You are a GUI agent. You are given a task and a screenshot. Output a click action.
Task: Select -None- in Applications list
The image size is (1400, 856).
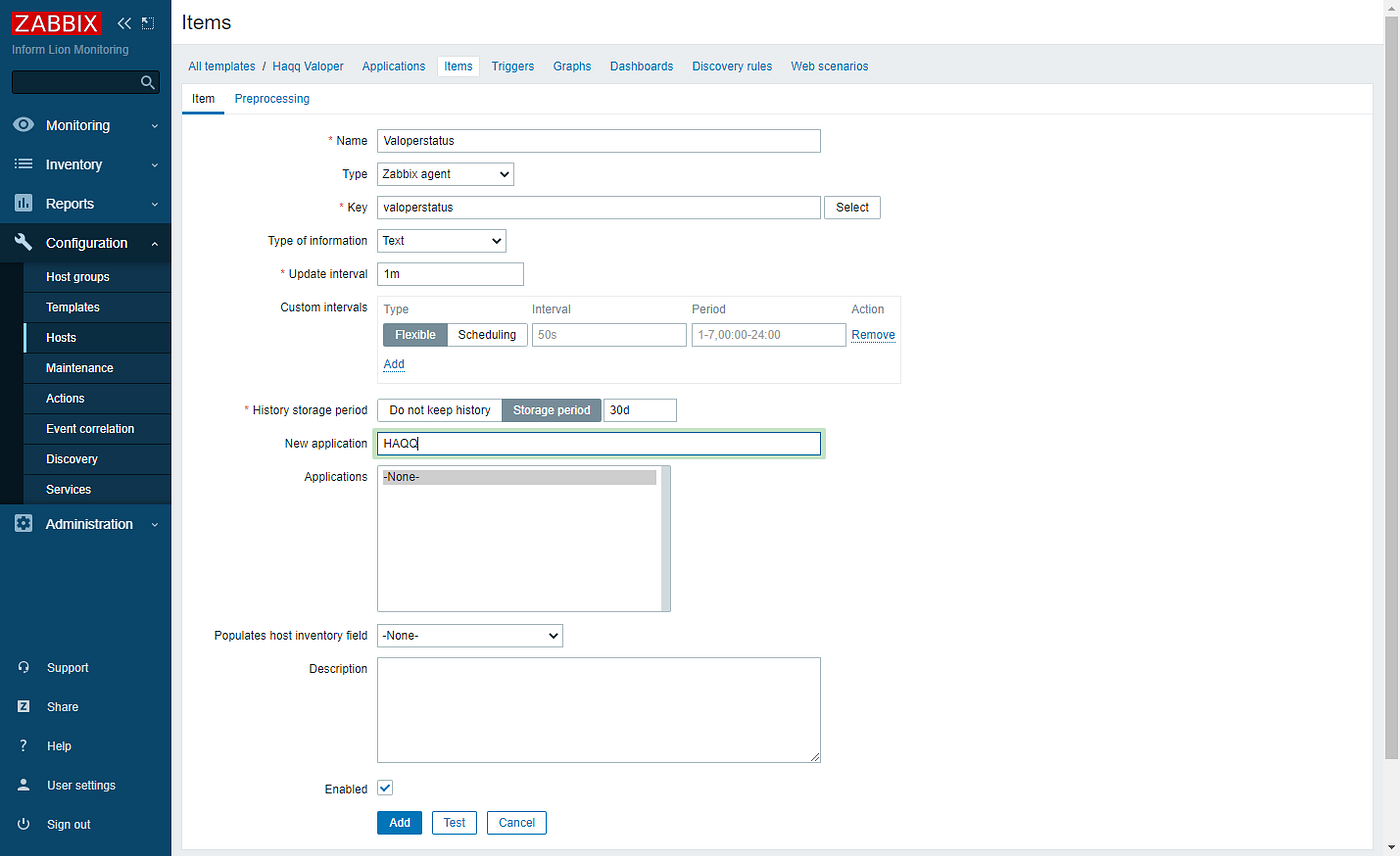519,477
